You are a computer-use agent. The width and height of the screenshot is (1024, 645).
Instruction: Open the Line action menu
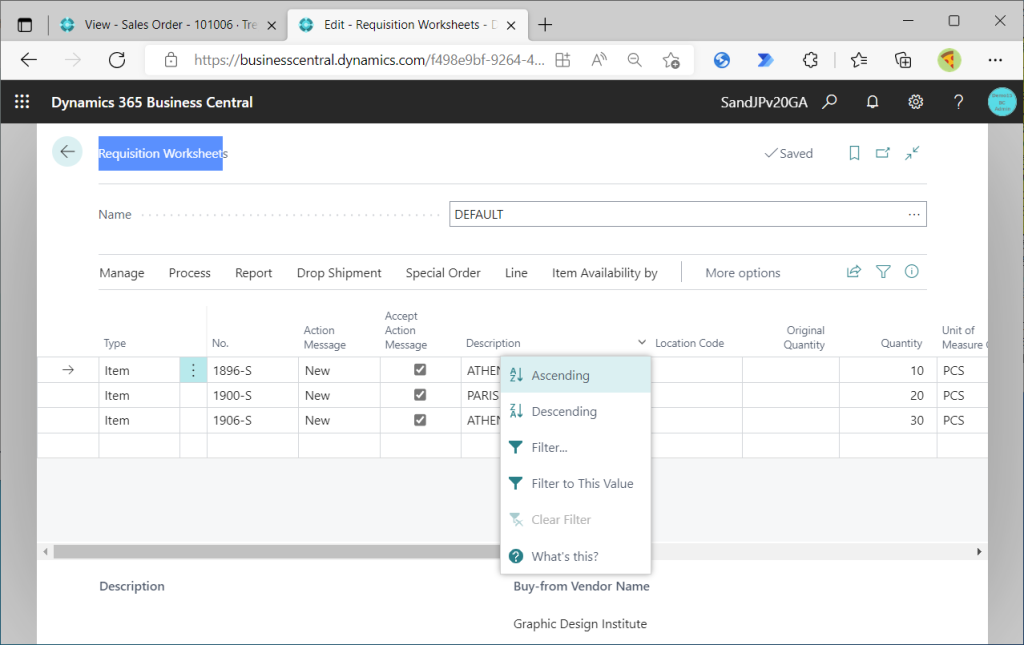pos(516,272)
